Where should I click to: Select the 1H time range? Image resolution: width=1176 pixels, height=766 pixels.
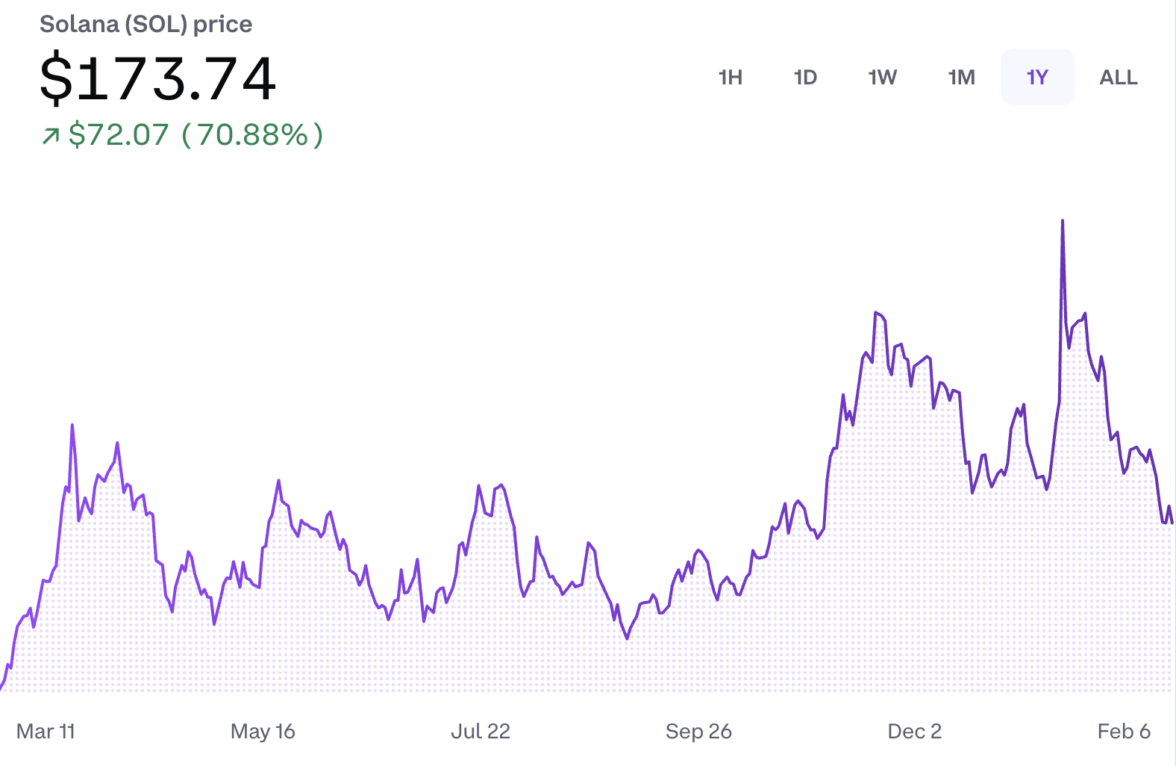coord(730,77)
